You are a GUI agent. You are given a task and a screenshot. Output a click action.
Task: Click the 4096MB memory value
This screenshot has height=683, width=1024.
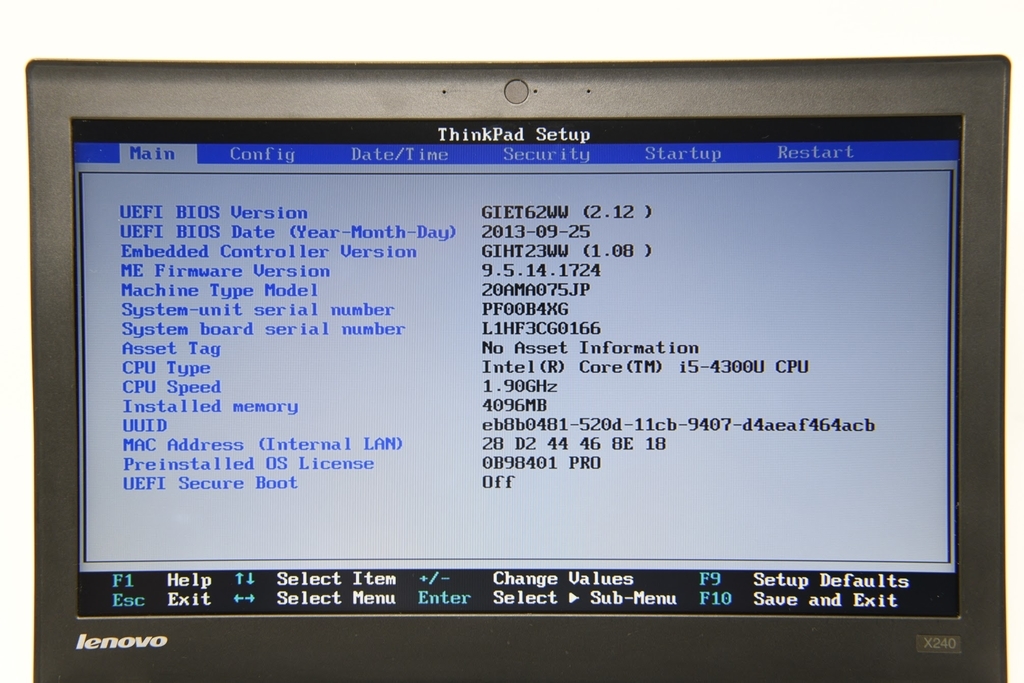(x=514, y=405)
